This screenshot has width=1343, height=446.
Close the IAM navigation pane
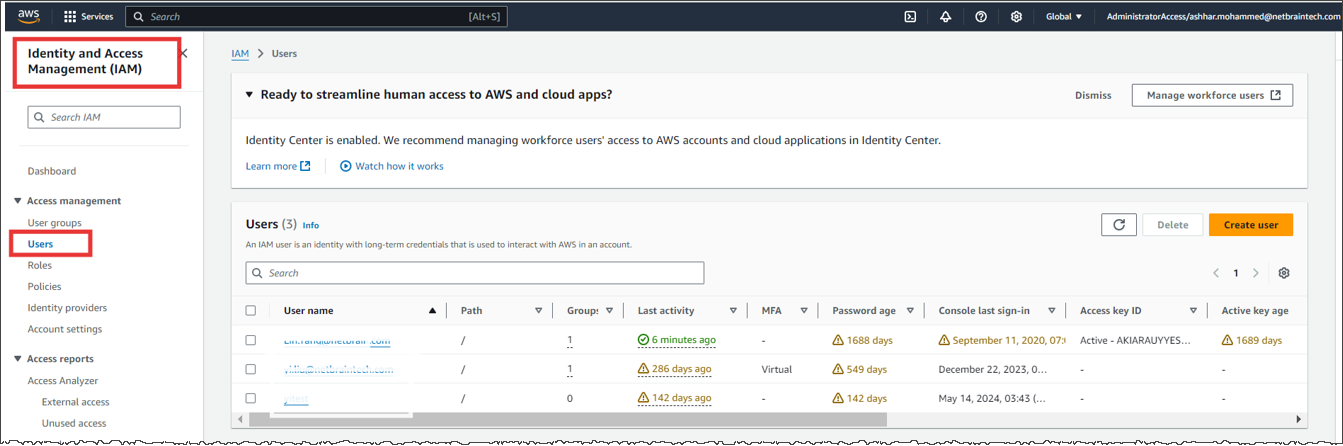coord(184,53)
